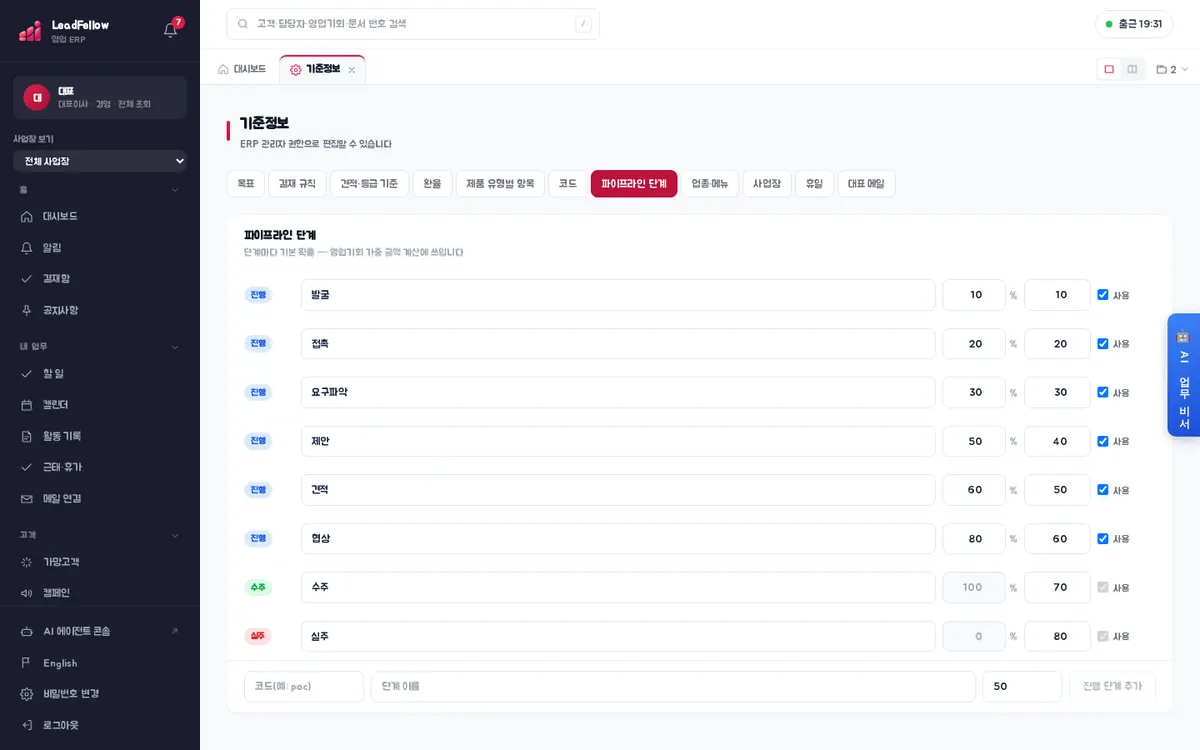1200x750 pixels.
Task: Open the 환율 settings tab
Action: [432, 184]
